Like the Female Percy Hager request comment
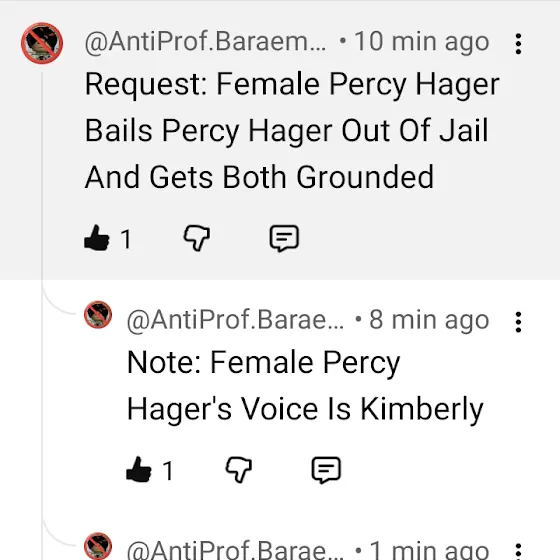The image size is (560, 560). tap(97, 238)
